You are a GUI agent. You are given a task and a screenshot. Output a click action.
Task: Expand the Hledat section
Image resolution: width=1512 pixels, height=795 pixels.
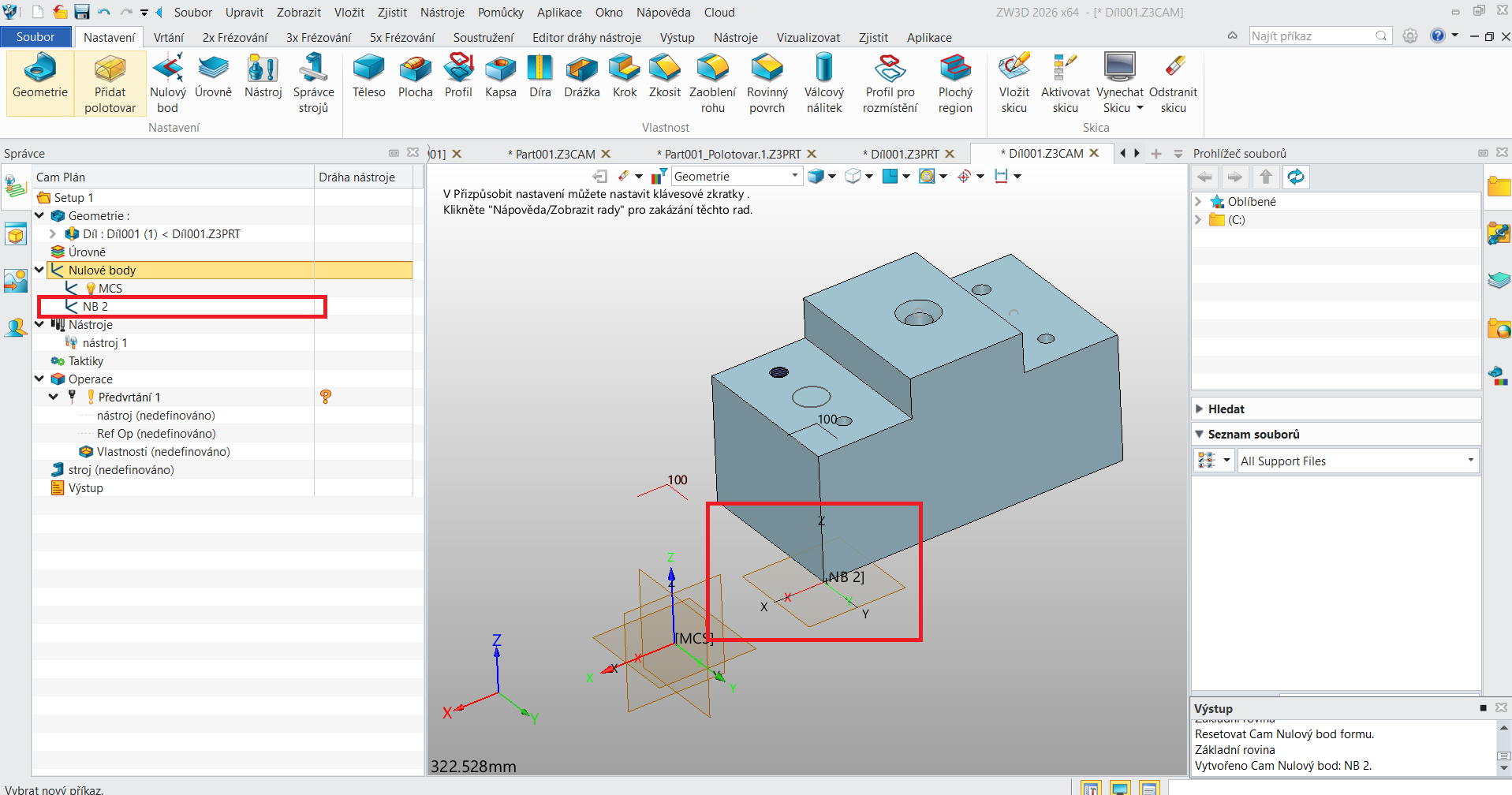point(1199,409)
